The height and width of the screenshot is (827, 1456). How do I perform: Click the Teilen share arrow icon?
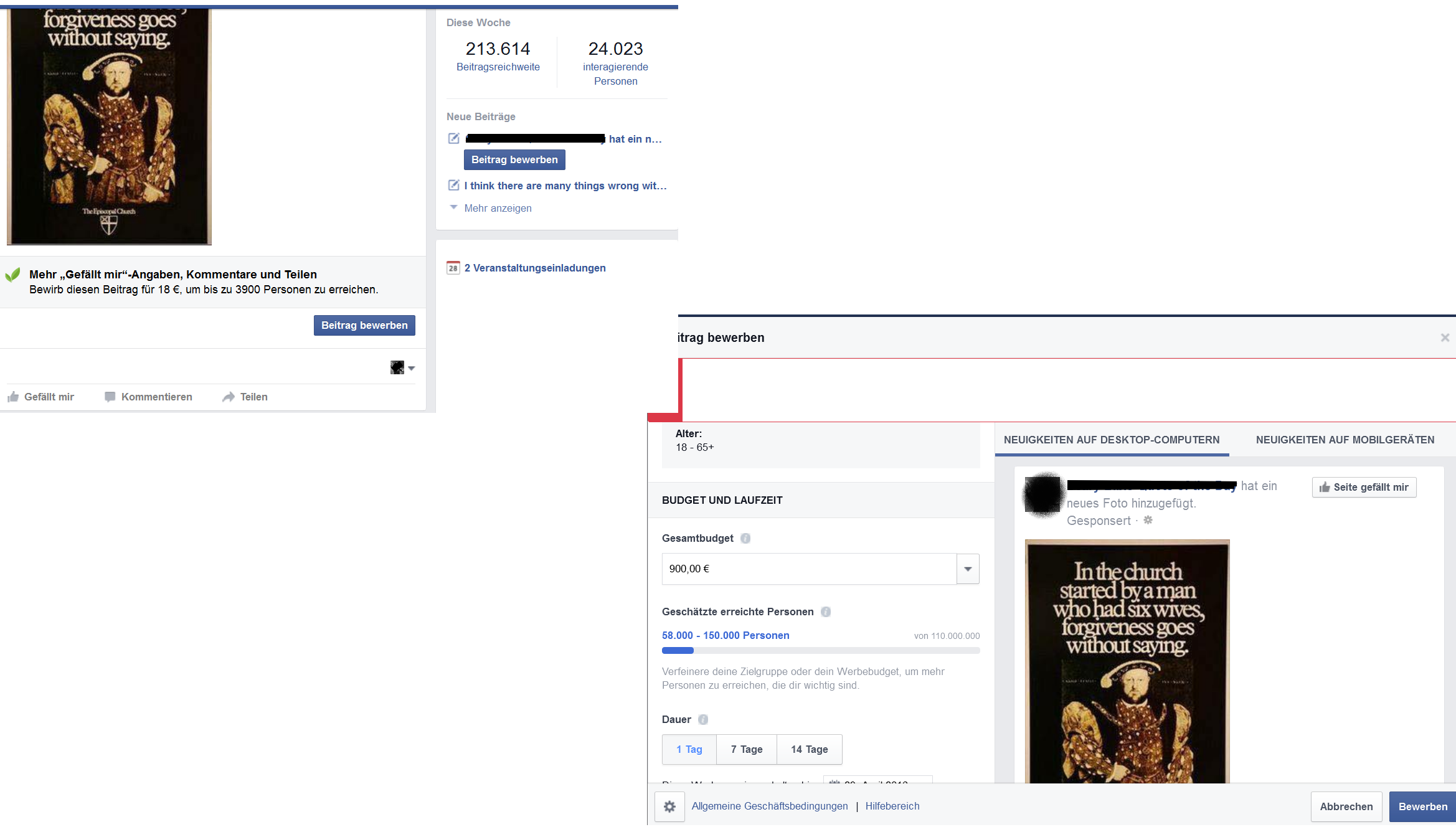[229, 397]
